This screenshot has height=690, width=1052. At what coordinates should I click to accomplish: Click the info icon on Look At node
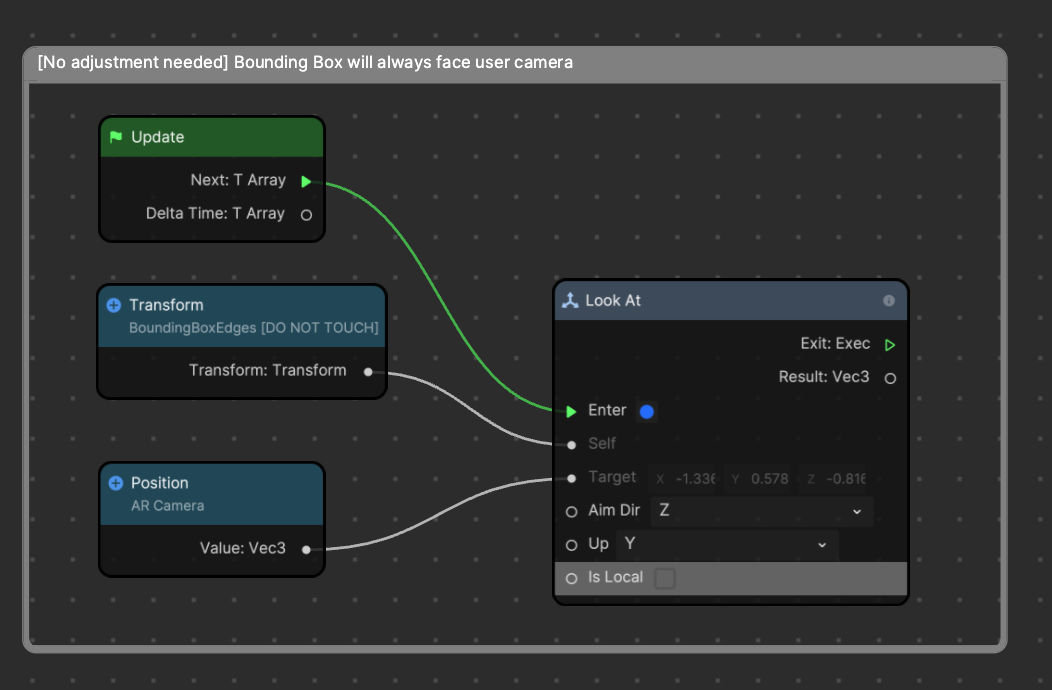pyautogui.click(x=889, y=300)
